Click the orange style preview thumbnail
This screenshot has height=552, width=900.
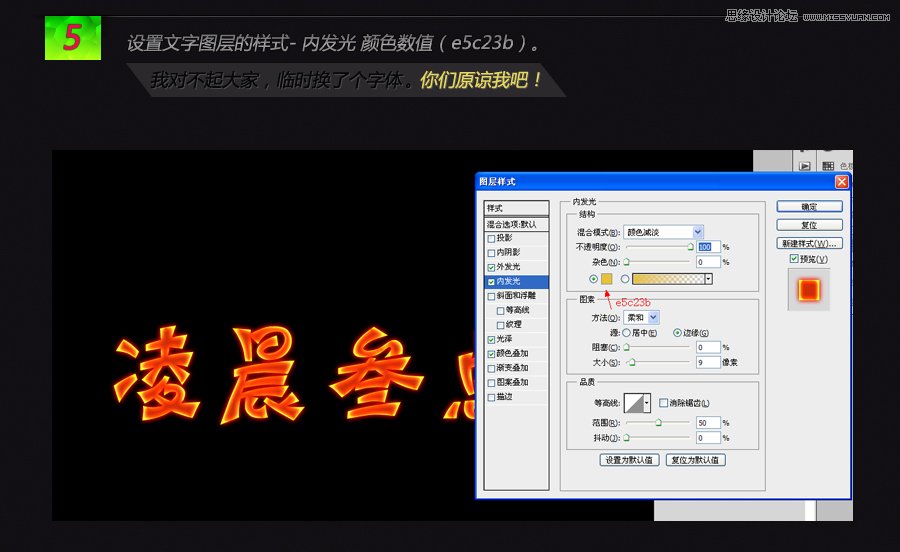click(809, 290)
